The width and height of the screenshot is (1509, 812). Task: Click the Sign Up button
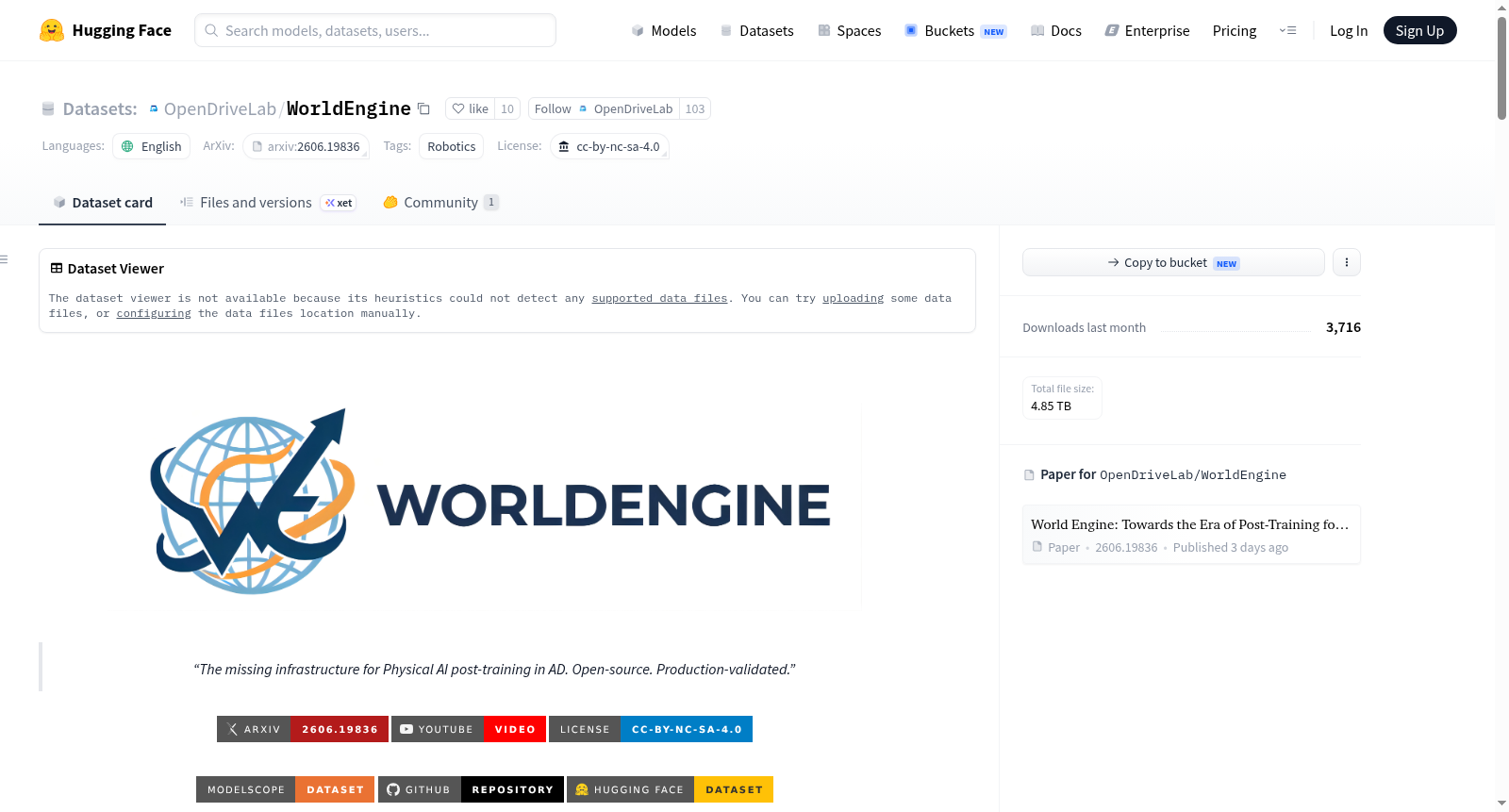[x=1419, y=30]
